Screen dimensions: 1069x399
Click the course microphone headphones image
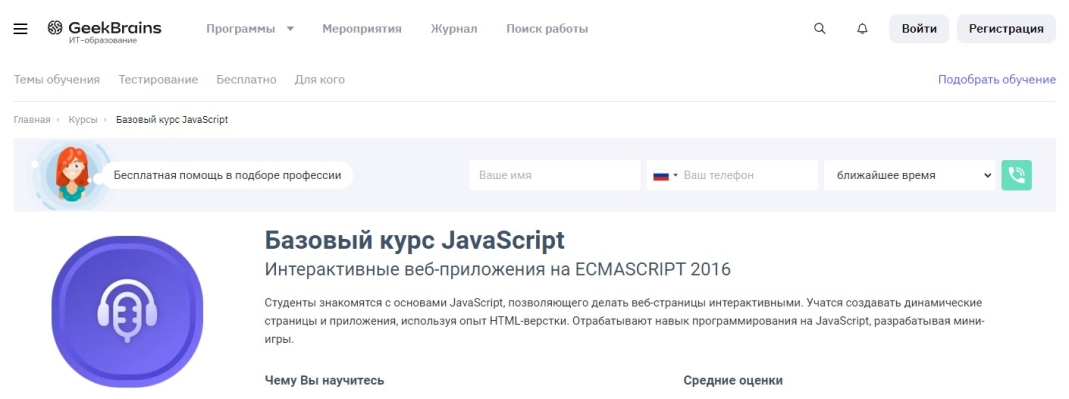click(128, 312)
